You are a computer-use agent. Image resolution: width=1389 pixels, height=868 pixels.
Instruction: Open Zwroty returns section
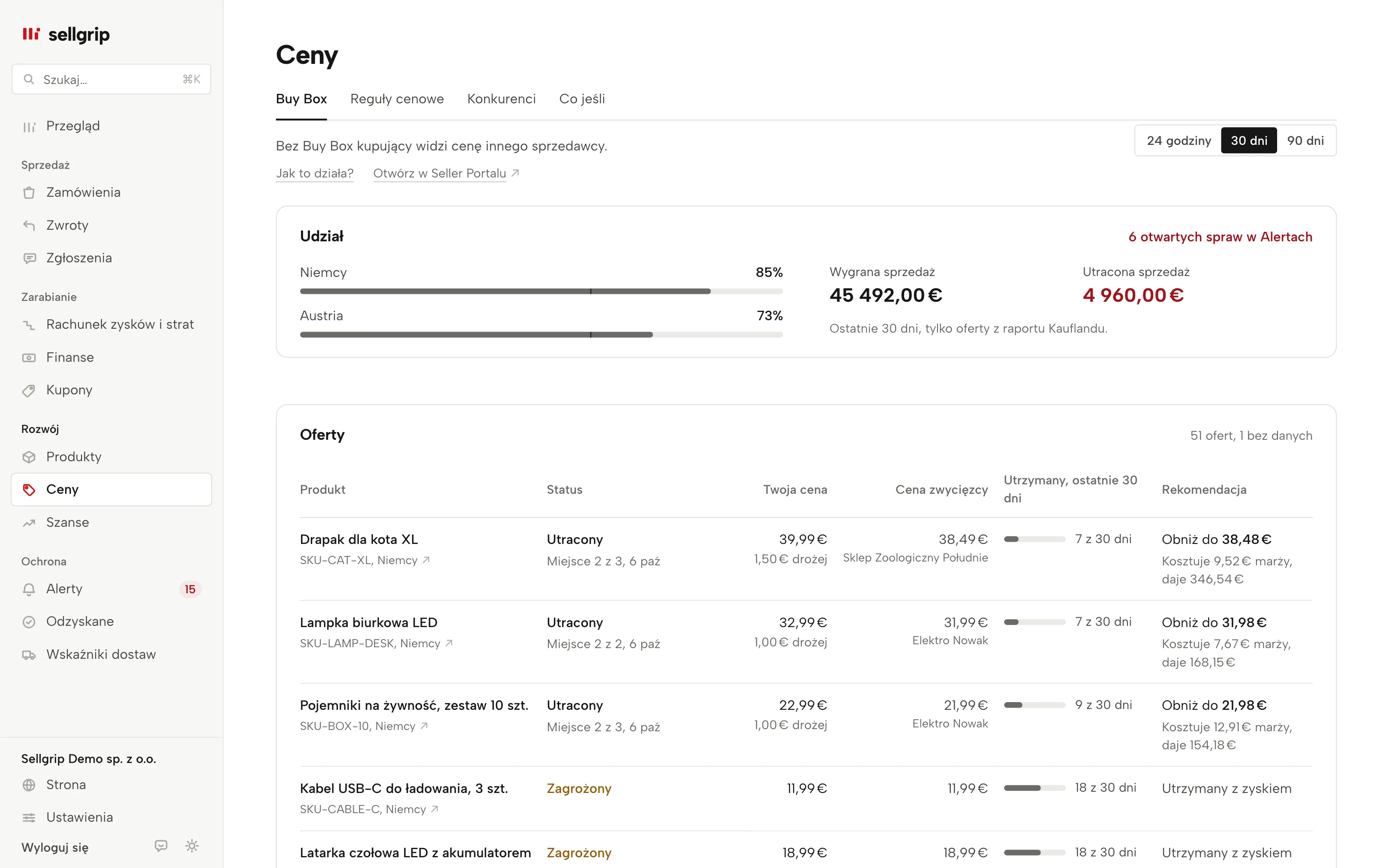click(111, 225)
